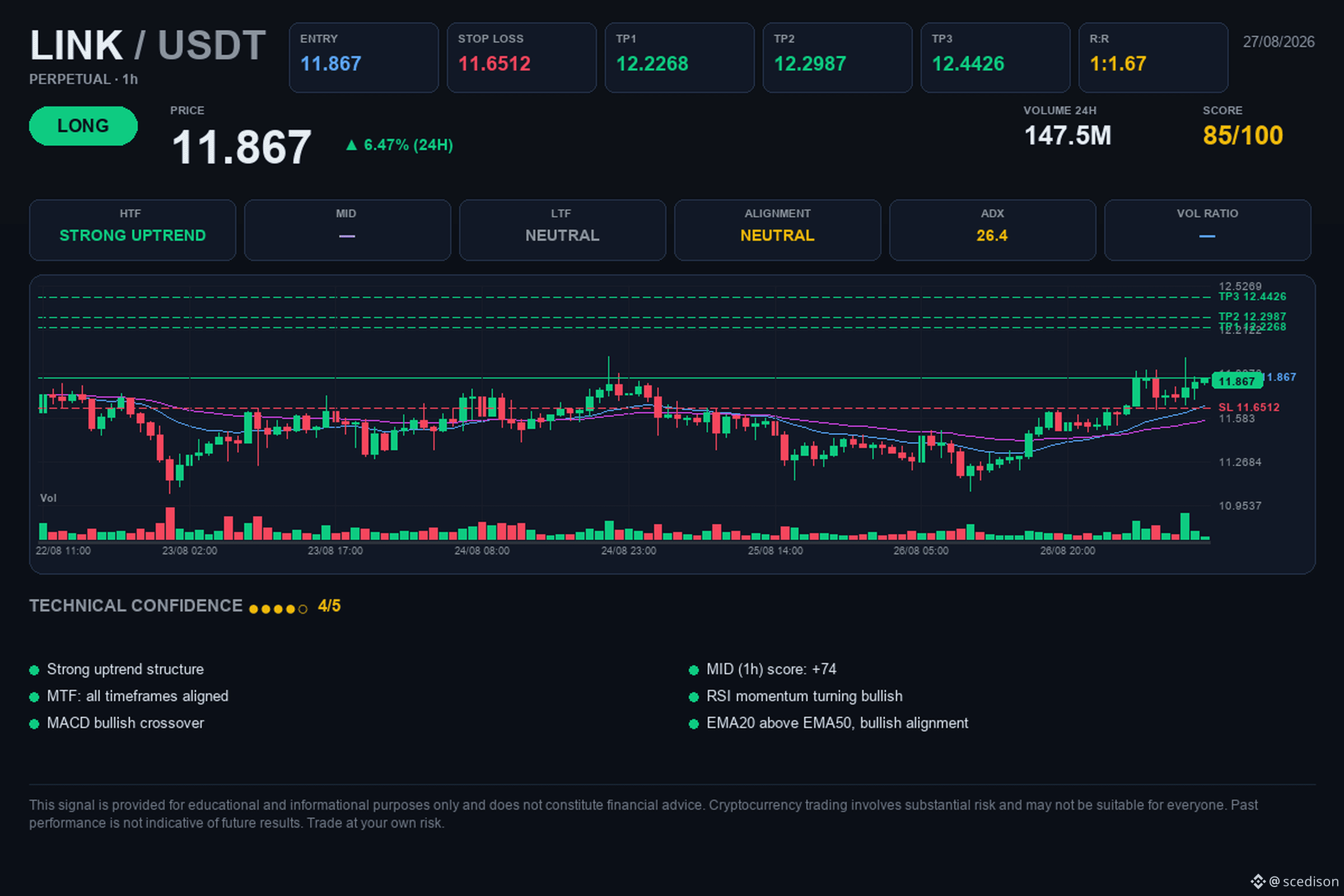Click the TECHNICAL CONFIDENCE heading
The height and width of the screenshot is (896, 1344).
tap(136, 606)
